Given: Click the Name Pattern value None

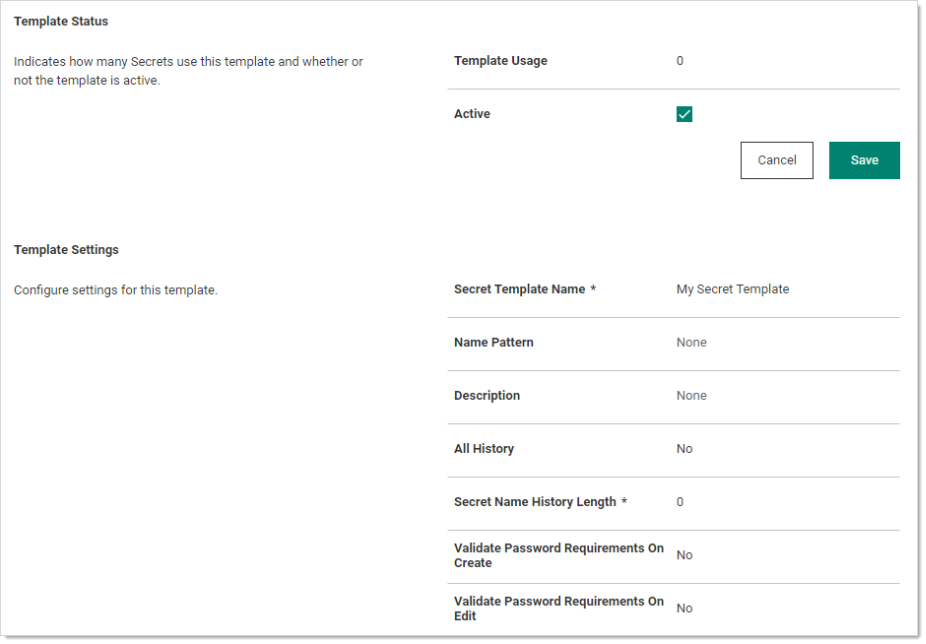Looking at the screenshot, I should [691, 342].
